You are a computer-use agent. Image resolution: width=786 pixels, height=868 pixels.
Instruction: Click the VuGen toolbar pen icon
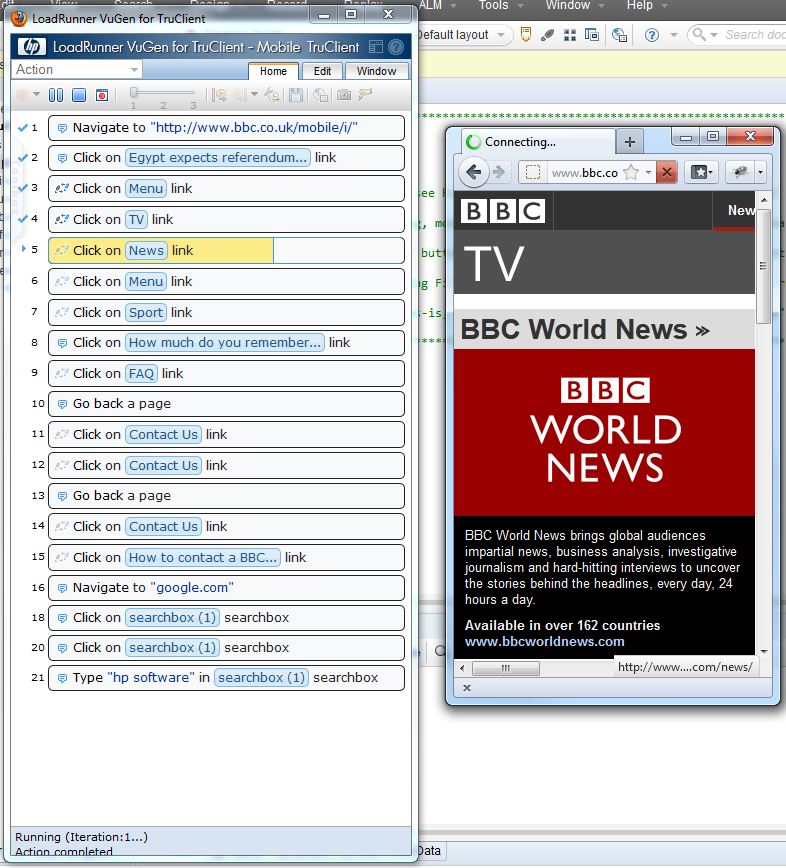(x=547, y=35)
